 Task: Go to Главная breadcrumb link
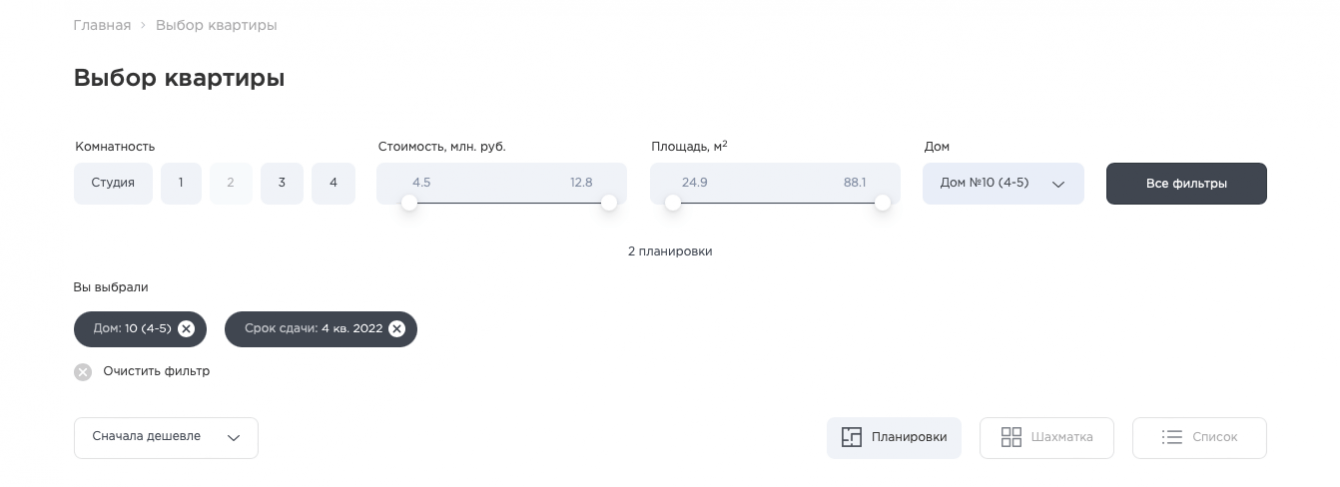click(102, 25)
